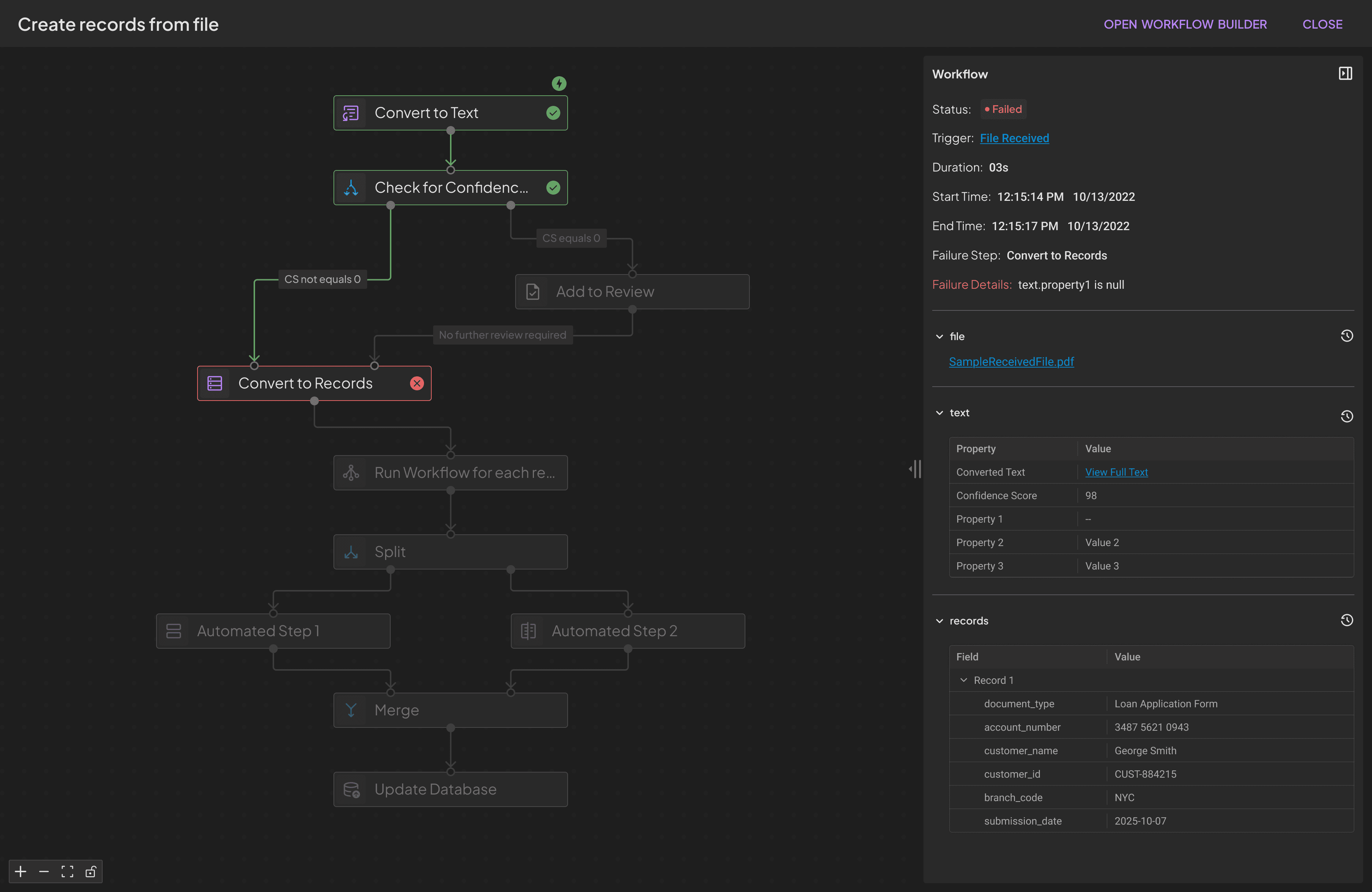1372x892 pixels.
Task: Open the Workflow Builder
Action: (1185, 24)
